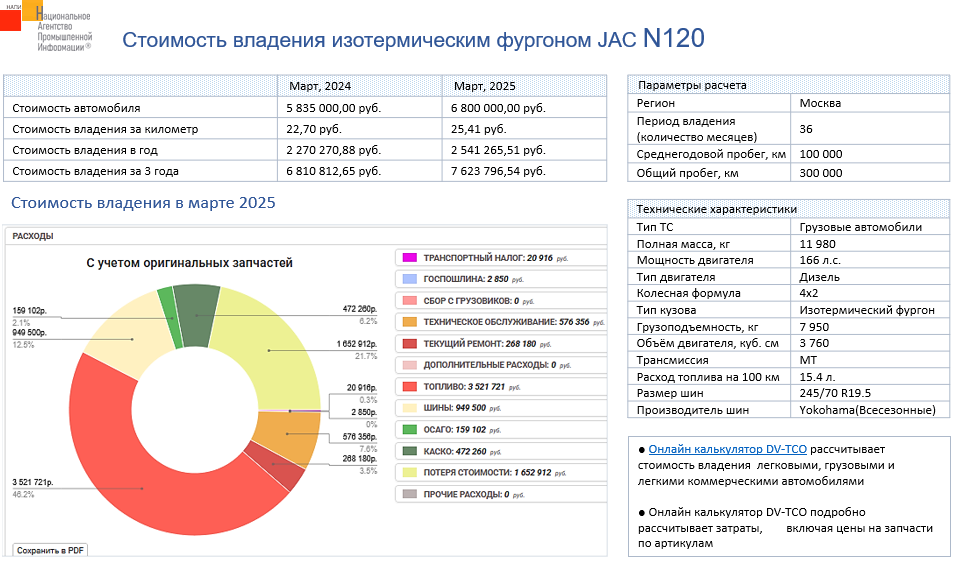
Task: Click the Март, 2025 column header
Action: 486,85
